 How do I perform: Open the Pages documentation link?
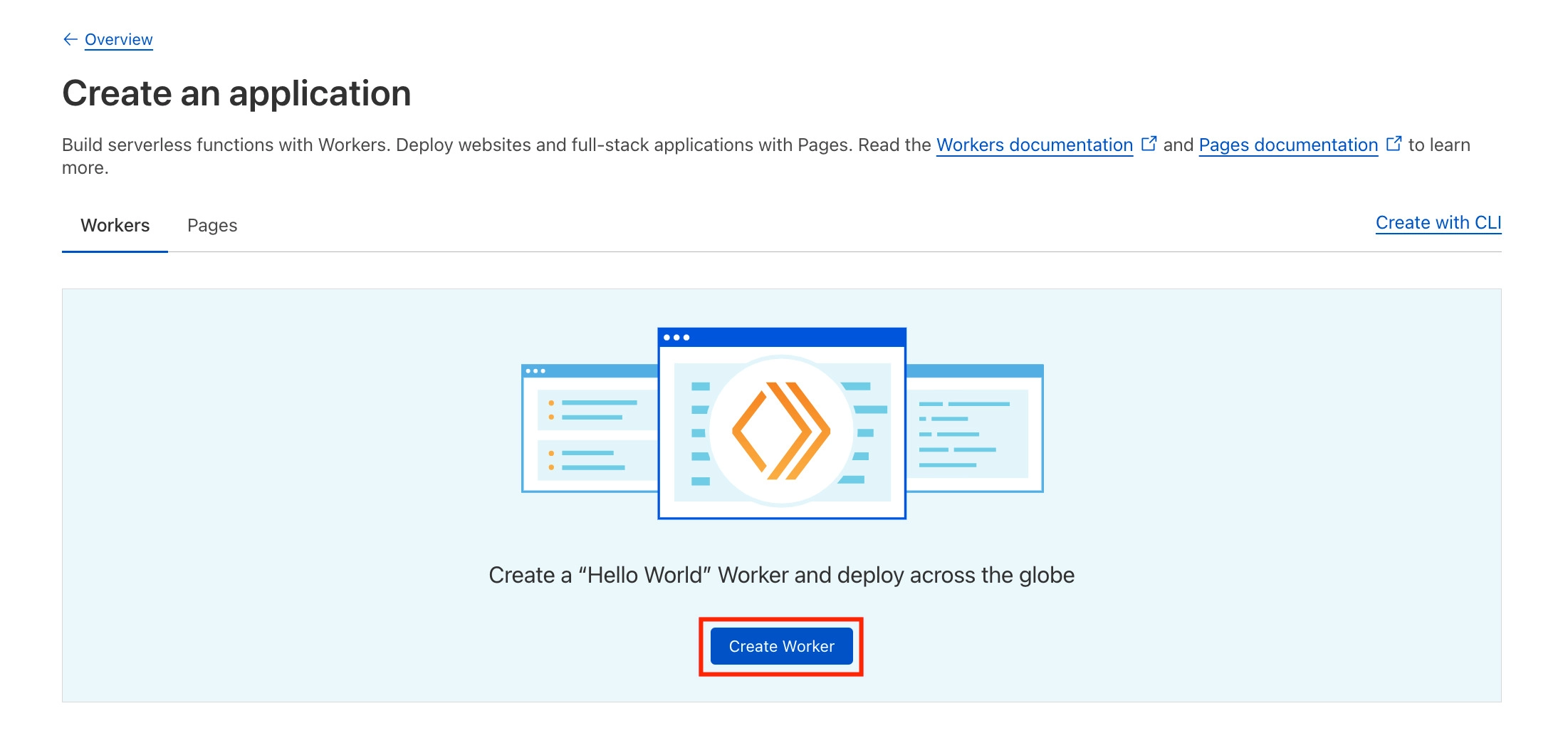pyautogui.click(x=1288, y=145)
